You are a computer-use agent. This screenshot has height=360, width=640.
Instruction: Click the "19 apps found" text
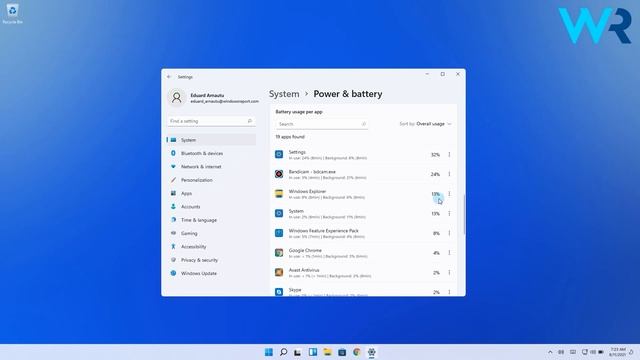[x=290, y=137]
